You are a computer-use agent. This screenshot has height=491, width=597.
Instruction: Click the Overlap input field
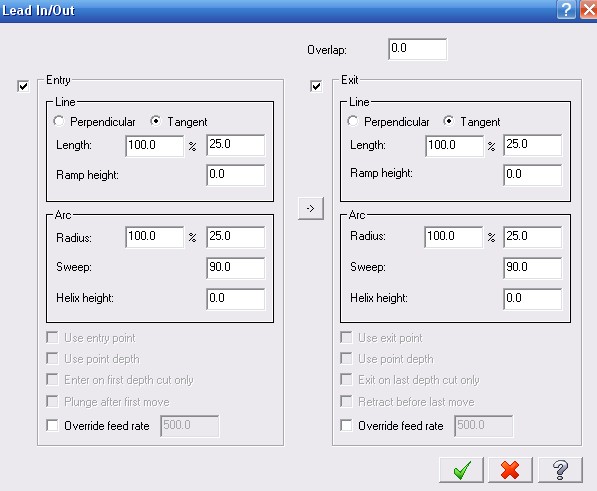418,49
